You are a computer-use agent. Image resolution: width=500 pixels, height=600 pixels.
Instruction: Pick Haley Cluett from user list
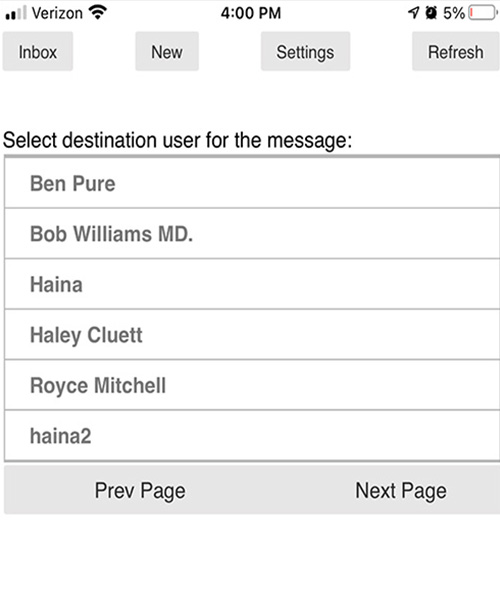(x=252, y=335)
